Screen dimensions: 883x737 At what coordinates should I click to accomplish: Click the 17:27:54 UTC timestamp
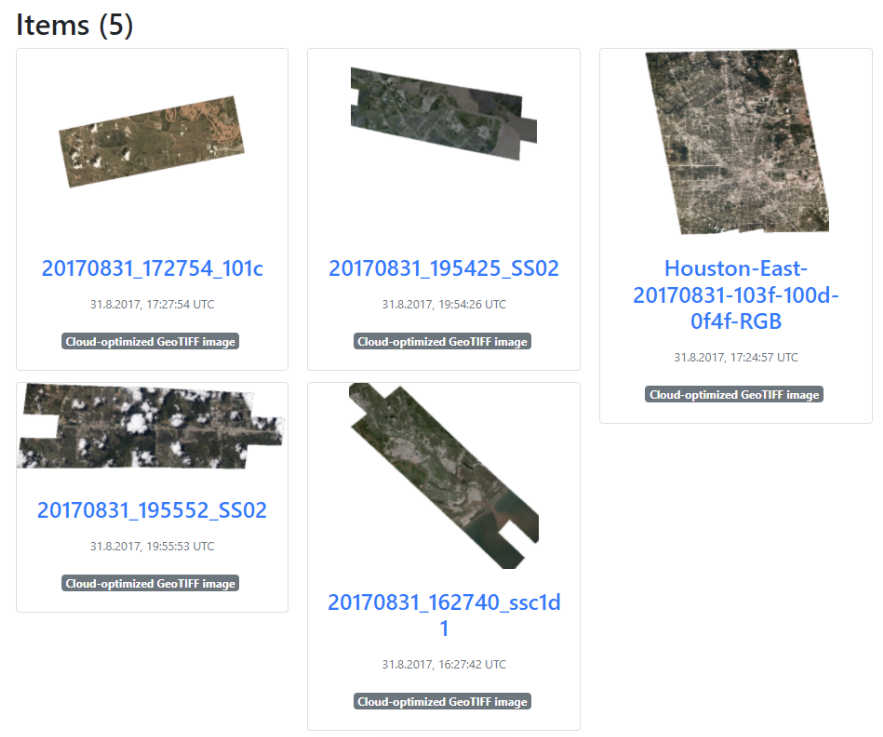point(152,304)
